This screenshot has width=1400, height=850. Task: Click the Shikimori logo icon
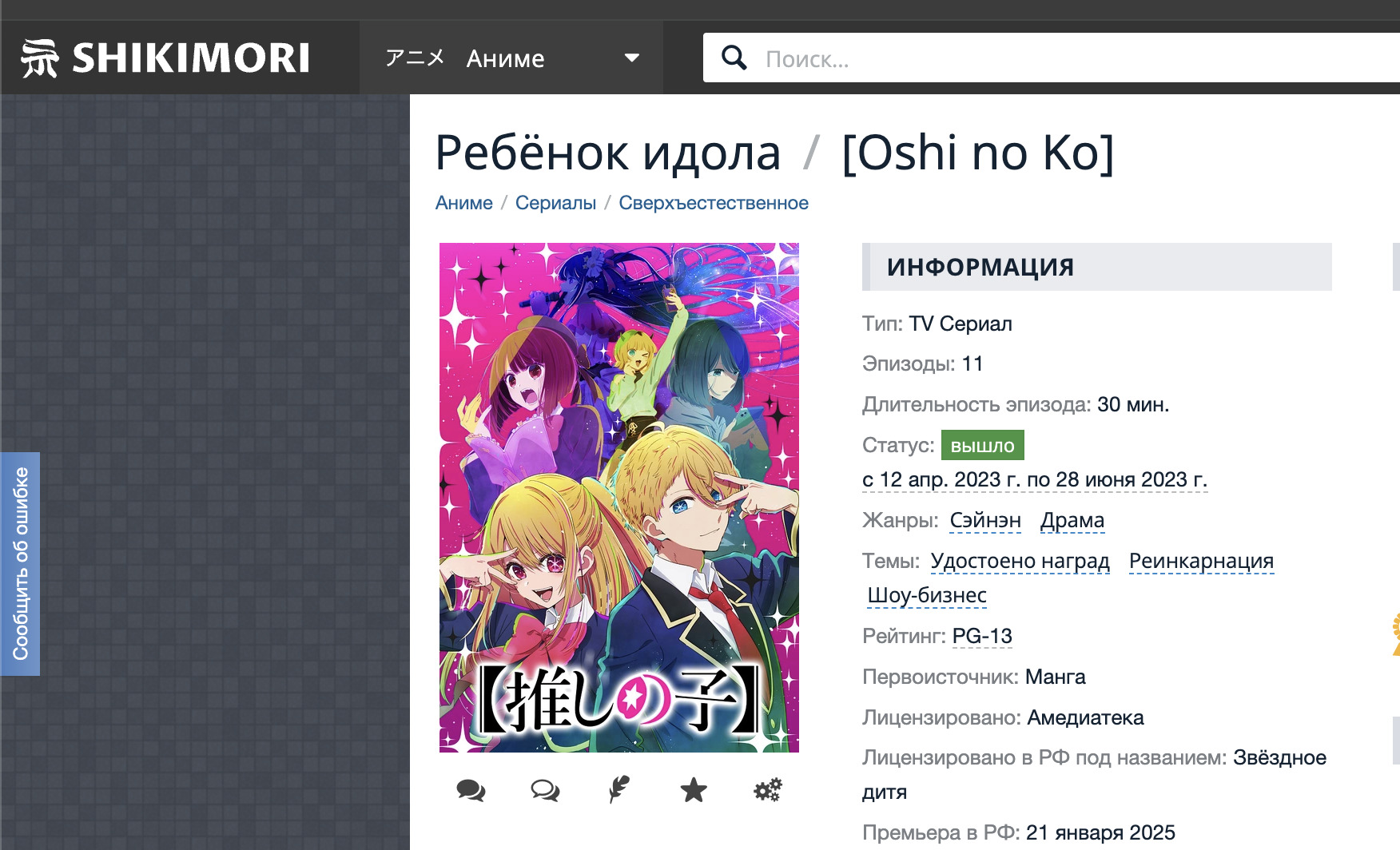[40, 58]
